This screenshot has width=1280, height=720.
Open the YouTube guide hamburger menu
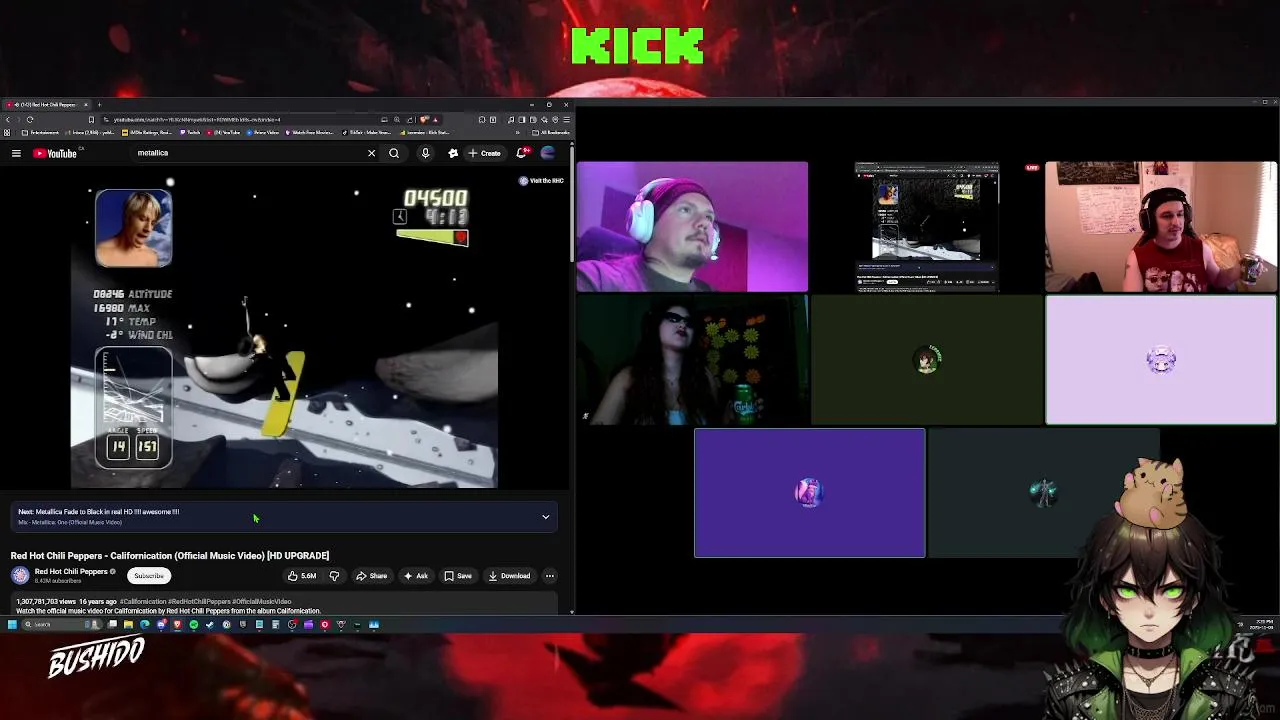(16, 153)
